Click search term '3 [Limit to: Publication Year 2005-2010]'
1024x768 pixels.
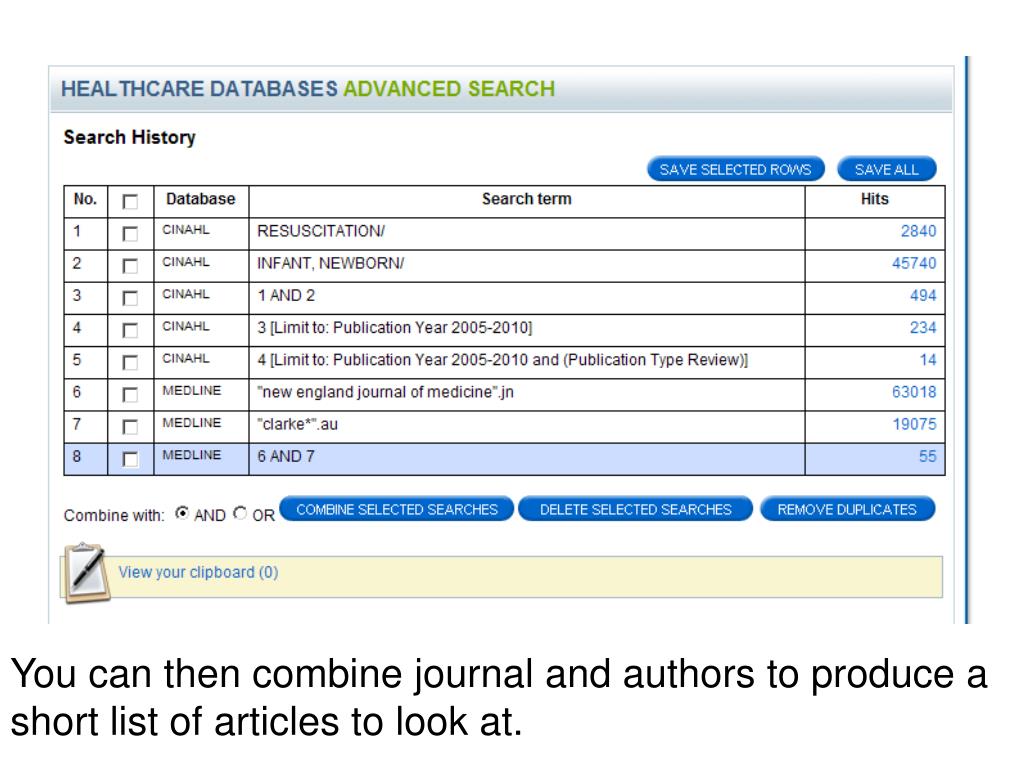[x=394, y=328]
